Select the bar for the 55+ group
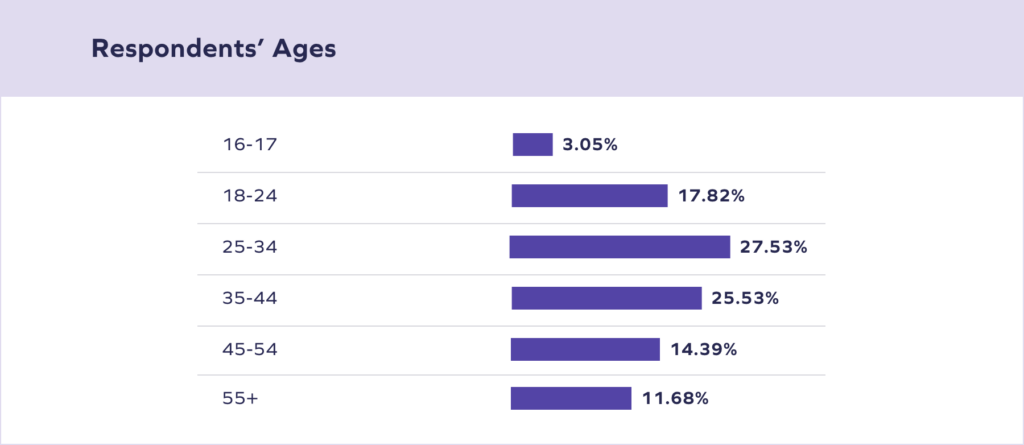Image resolution: width=1024 pixels, height=445 pixels. click(571, 398)
